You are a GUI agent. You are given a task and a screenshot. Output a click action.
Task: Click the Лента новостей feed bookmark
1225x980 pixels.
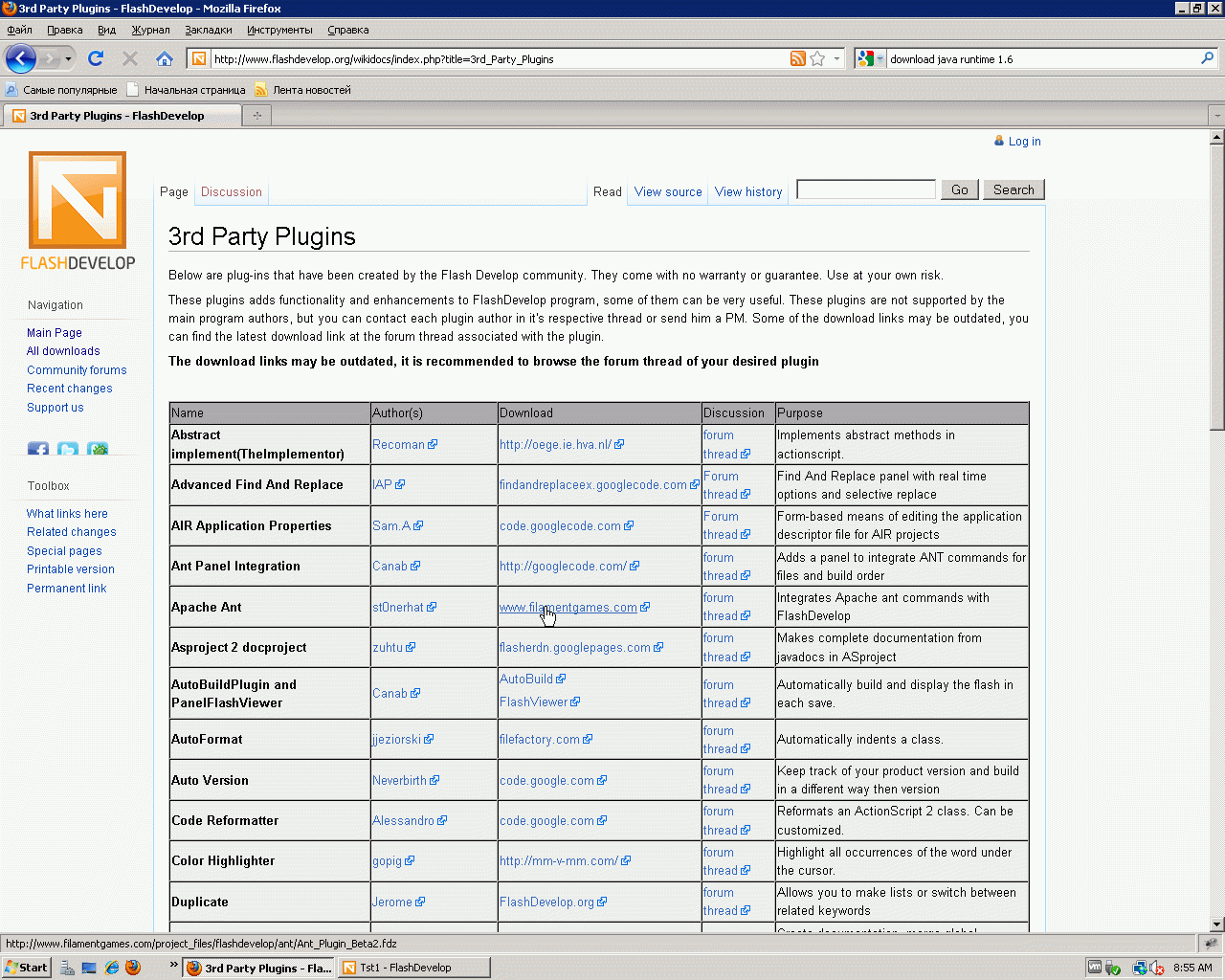tap(302, 90)
